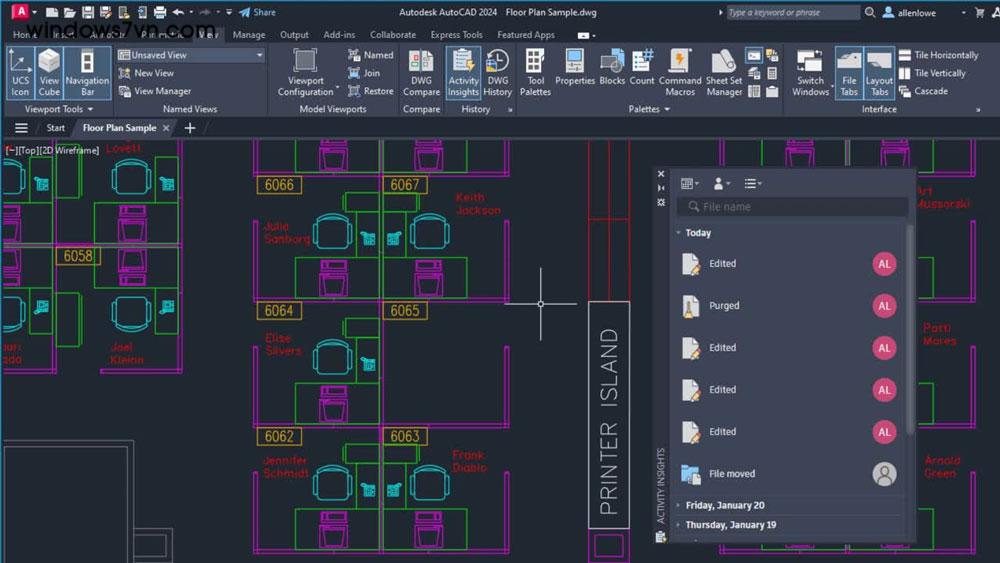Image resolution: width=1000 pixels, height=563 pixels.
Task: Toggle the Command Line palette icon
Action: tap(754, 56)
